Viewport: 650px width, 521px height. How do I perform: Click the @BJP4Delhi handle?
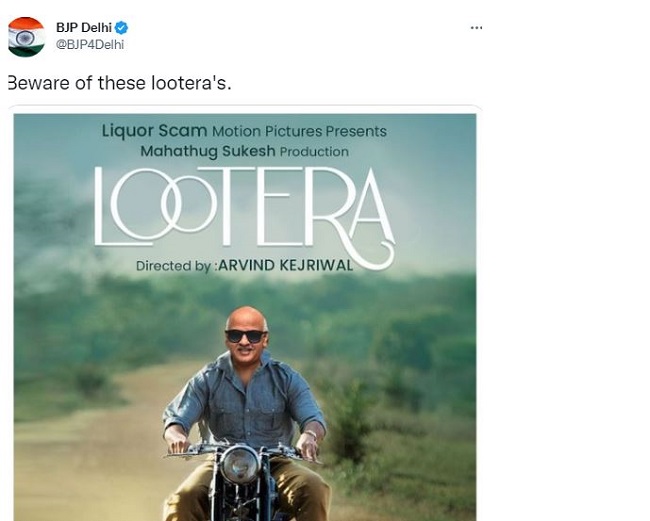coord(89,44)
